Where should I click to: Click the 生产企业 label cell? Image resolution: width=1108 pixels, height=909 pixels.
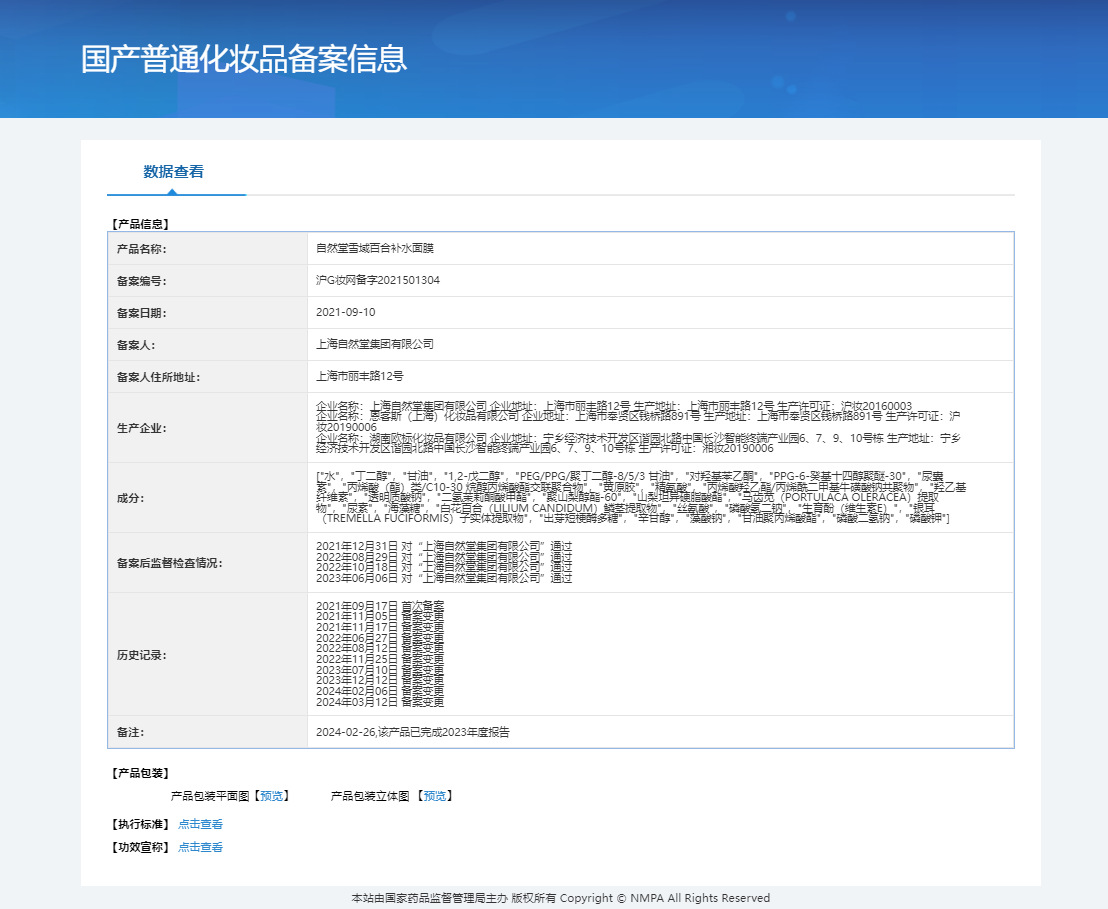pyautogui.click(x=208, y=428)
